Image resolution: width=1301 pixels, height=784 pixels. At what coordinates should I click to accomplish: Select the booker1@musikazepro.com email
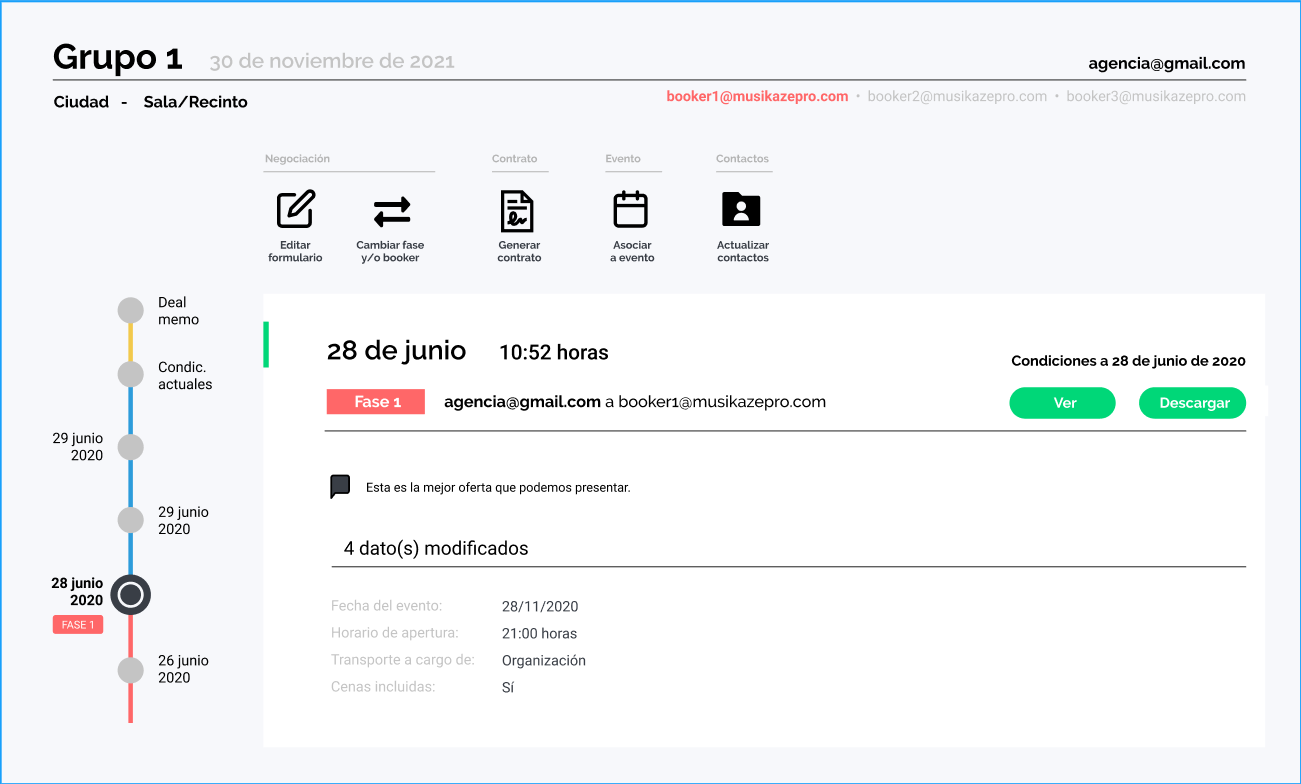coord(757,97)
